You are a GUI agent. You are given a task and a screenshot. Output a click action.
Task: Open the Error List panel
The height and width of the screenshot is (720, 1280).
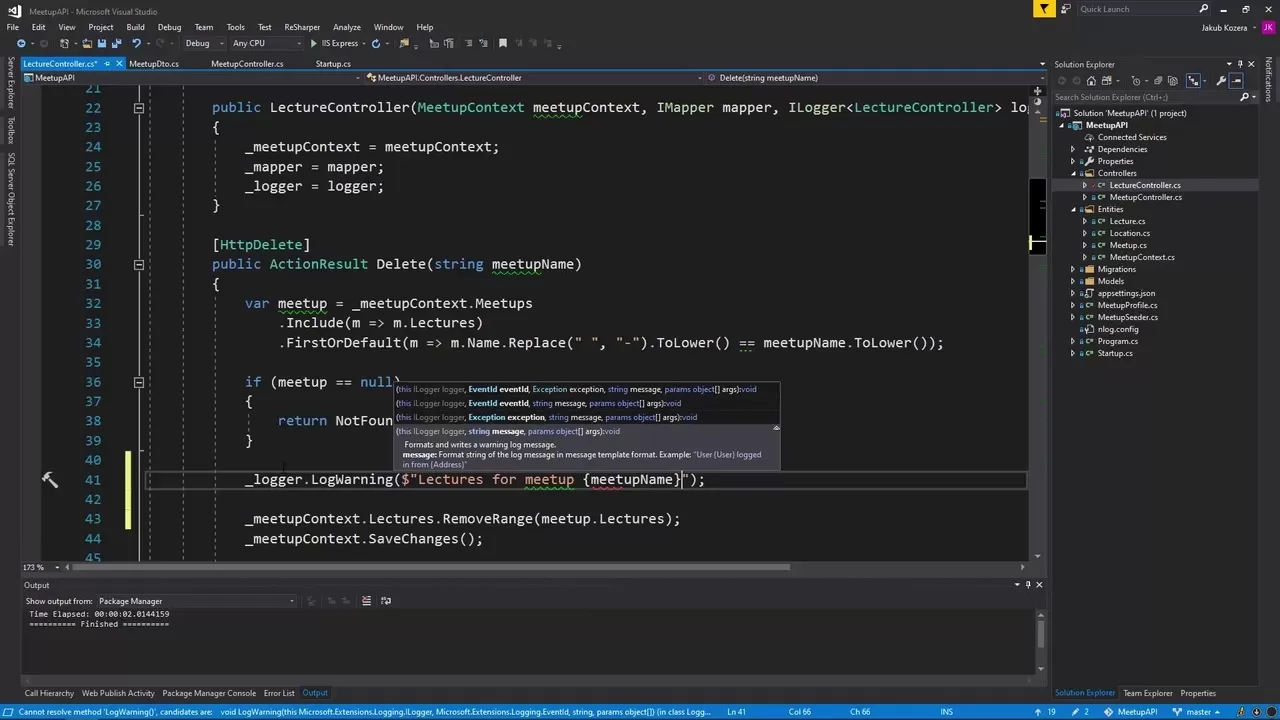pos(279,692)
